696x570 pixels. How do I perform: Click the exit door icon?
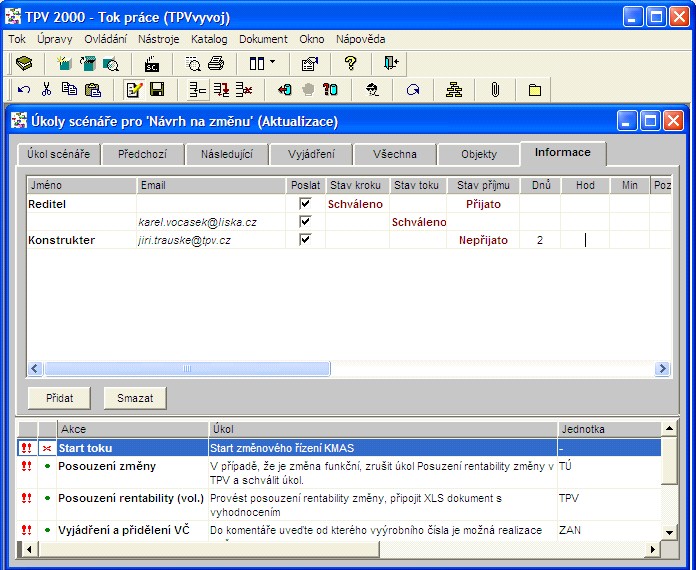click(391, 63)
